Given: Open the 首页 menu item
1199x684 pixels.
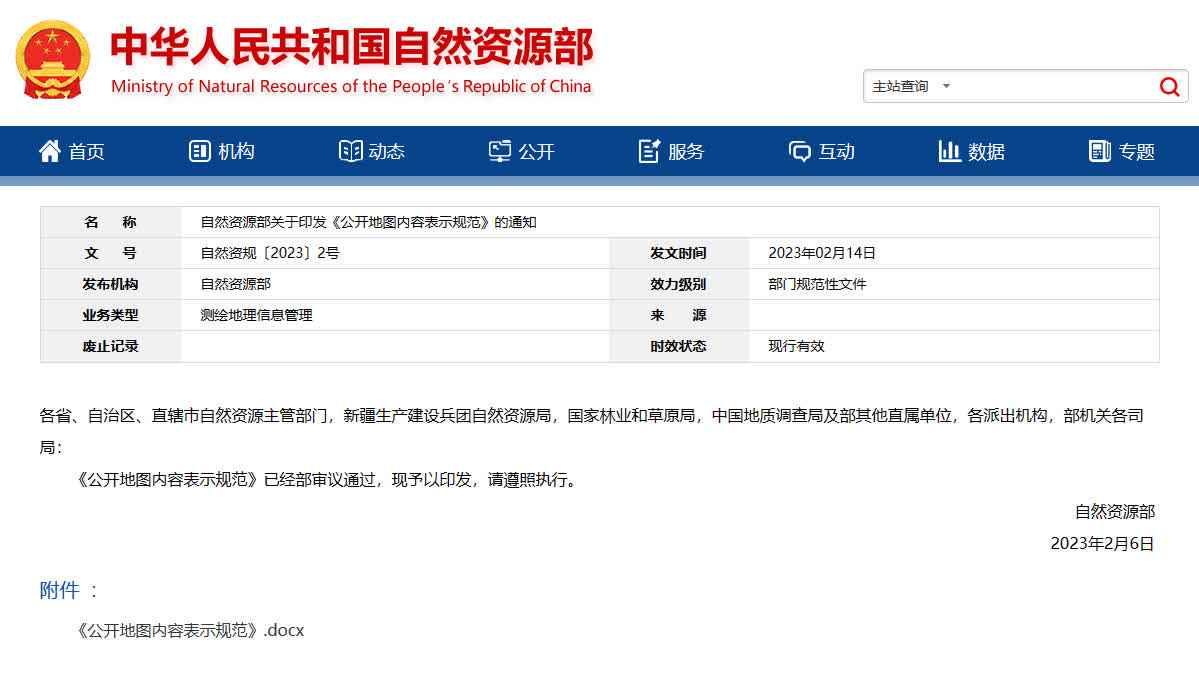Looking at the screenshot, I should click(x=86, y=152).
